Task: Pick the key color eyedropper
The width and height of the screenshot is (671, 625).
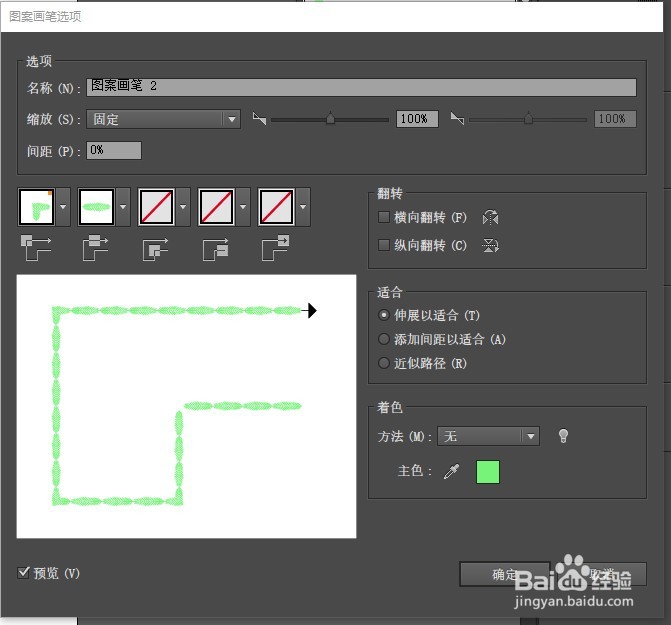Action: (451, 471)
